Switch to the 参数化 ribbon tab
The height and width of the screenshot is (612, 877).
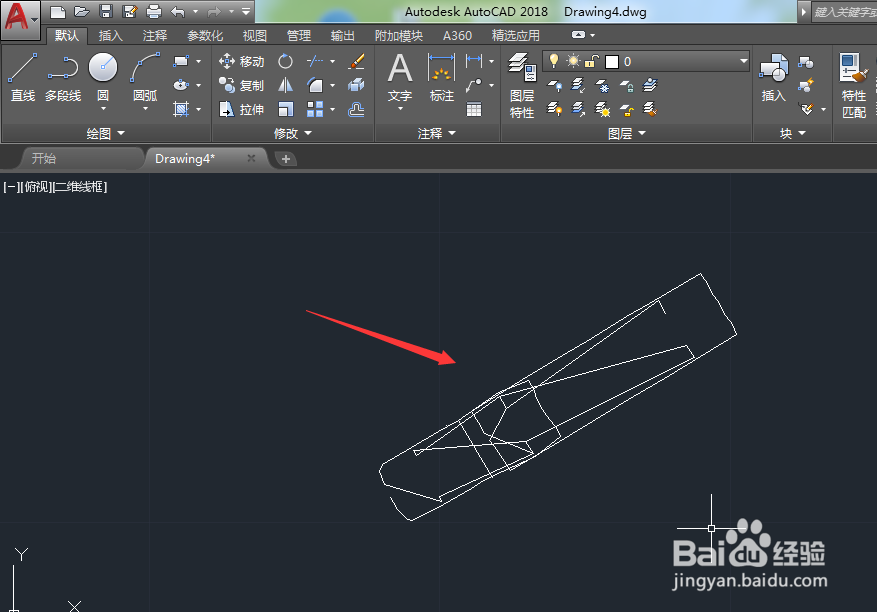pos(205,36)
